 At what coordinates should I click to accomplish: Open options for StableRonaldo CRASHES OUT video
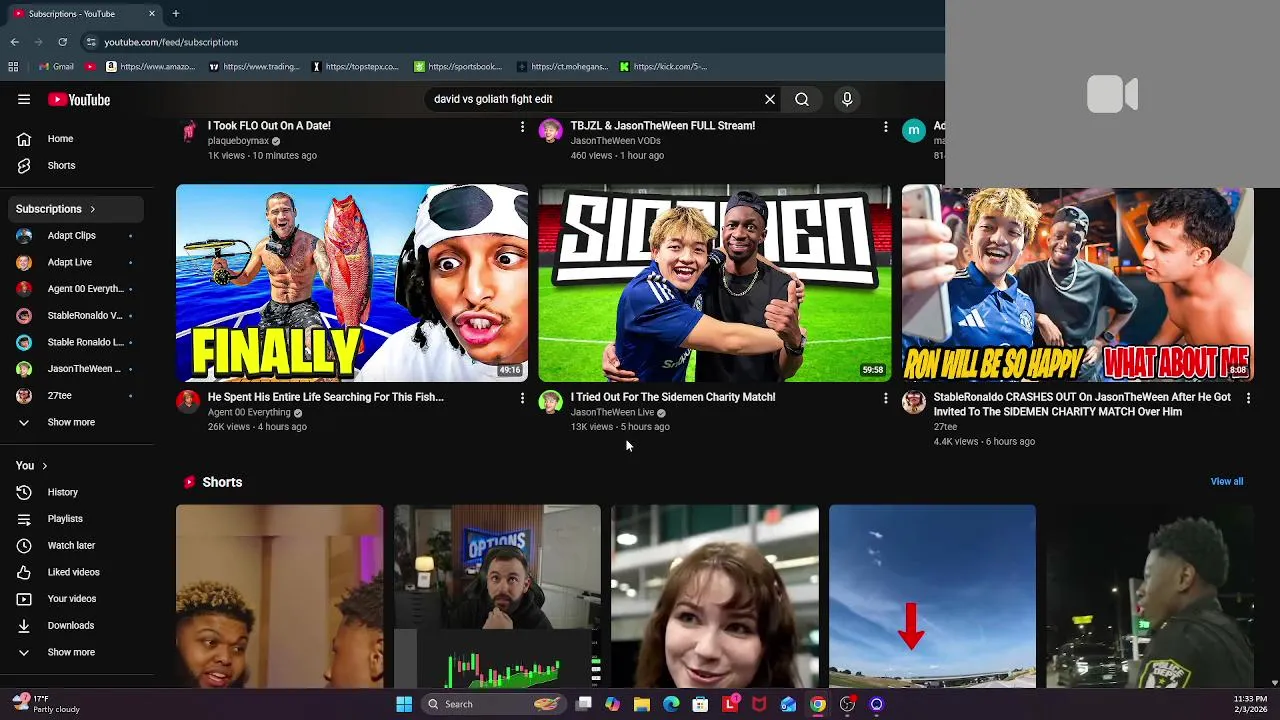pos(1248,398)
